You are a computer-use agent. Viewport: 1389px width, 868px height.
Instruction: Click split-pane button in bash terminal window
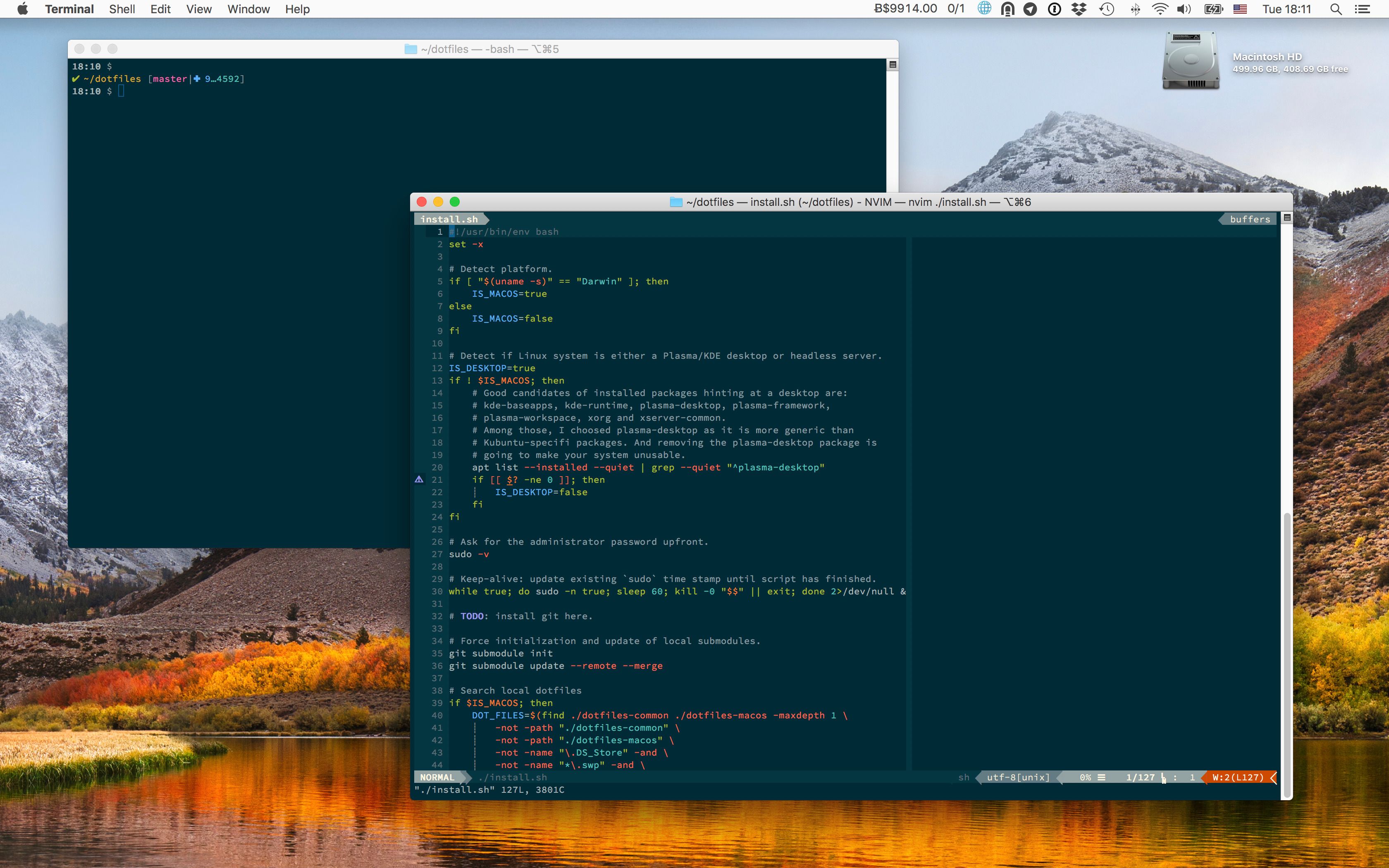pyautogui.click(x=893, y=64)
